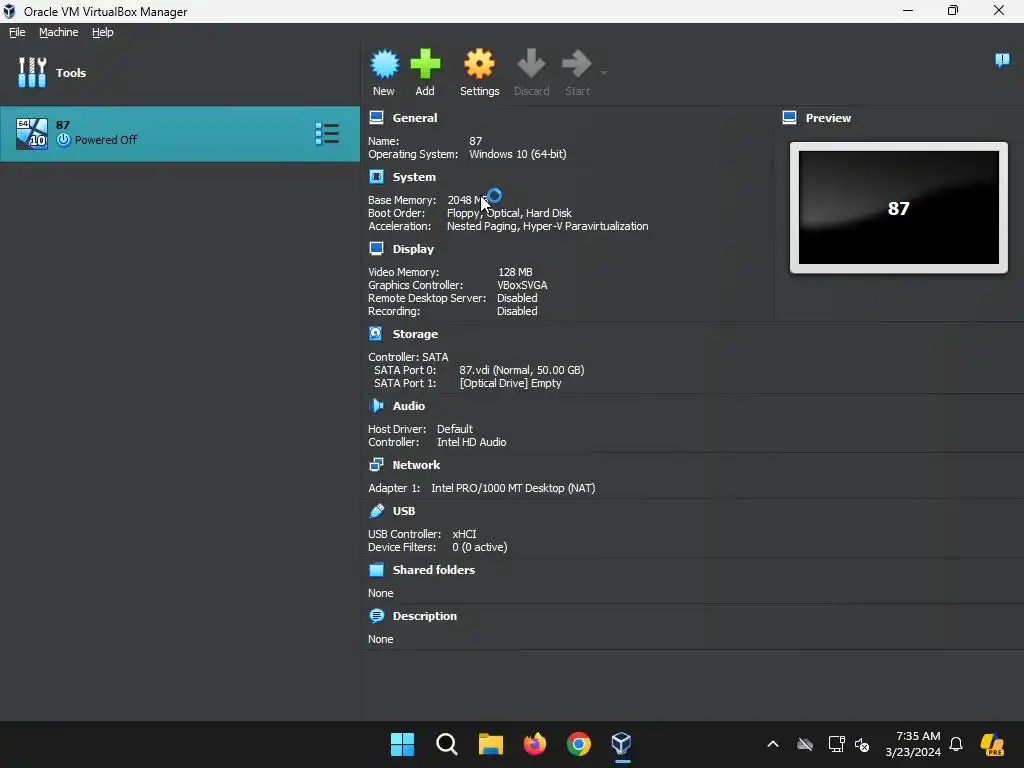Open the USB settings heading link
This screenshot has width=1024, height=768.
pyautogui.click(x=404, y=511)
